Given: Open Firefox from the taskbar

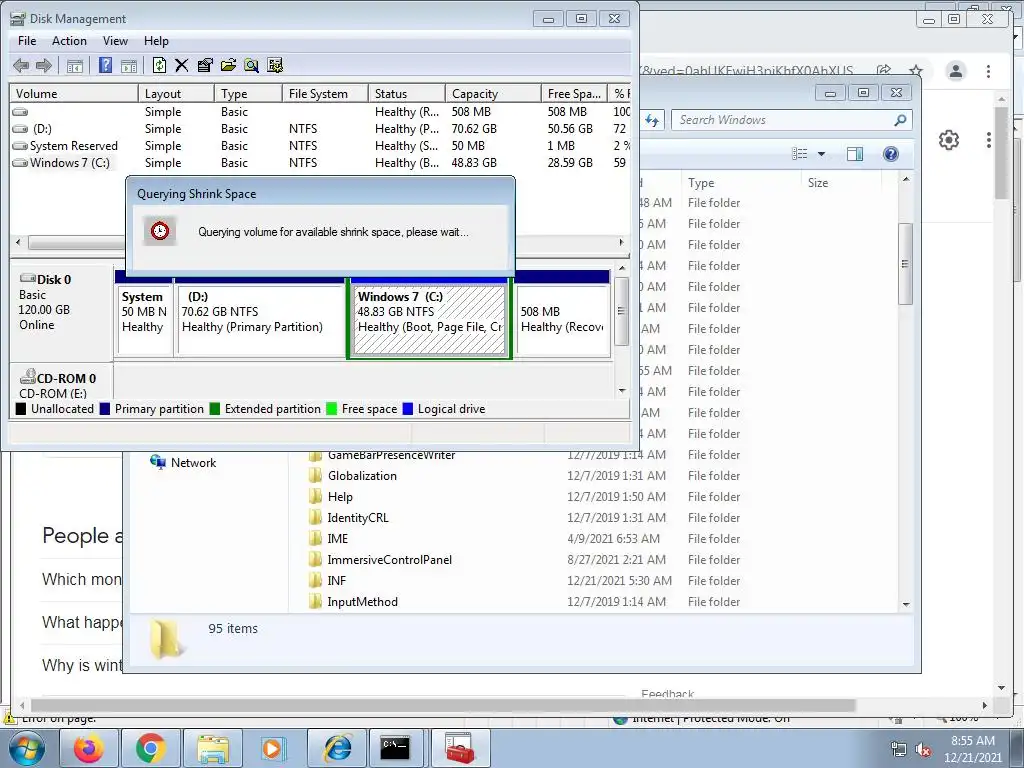Looking at the screenshot, I should [x=89, y=748].
